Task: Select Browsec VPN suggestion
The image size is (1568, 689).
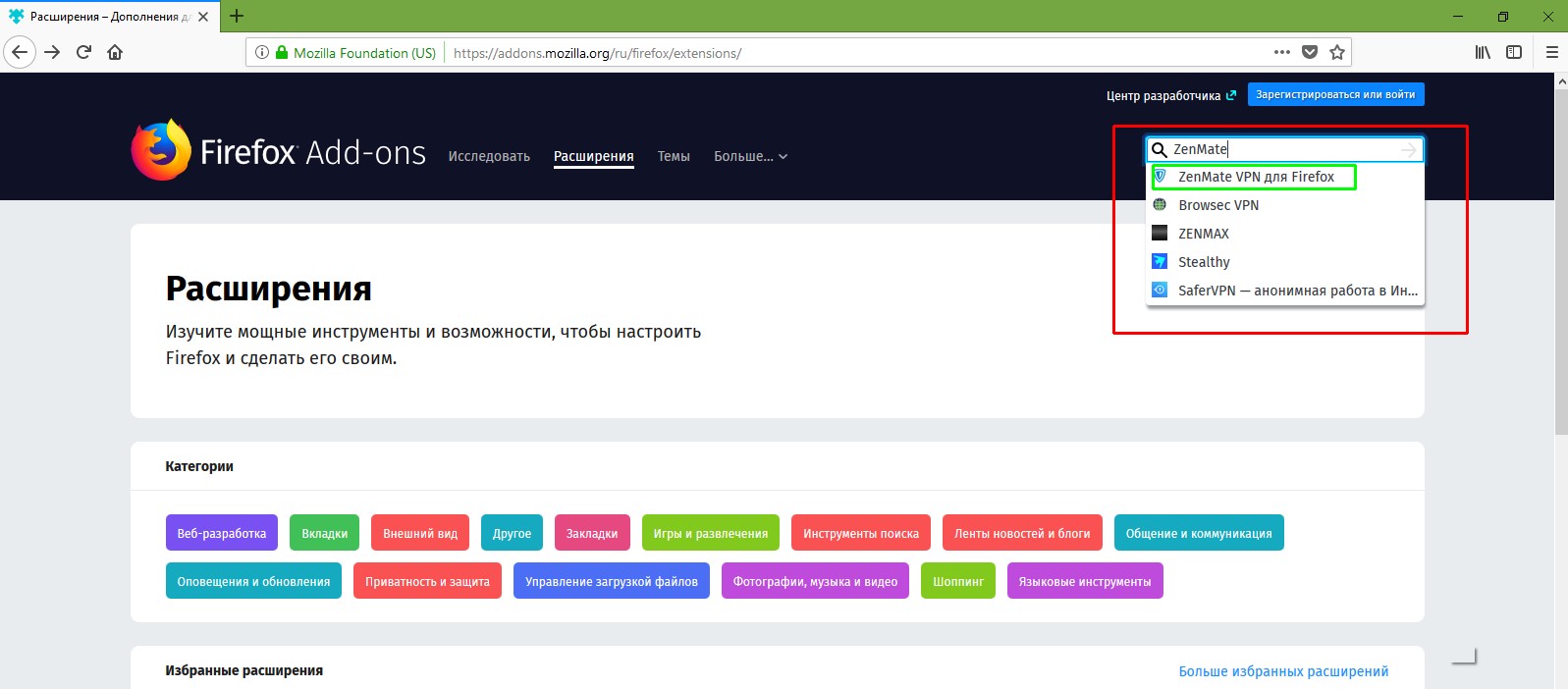Action: coord(1285,205)
